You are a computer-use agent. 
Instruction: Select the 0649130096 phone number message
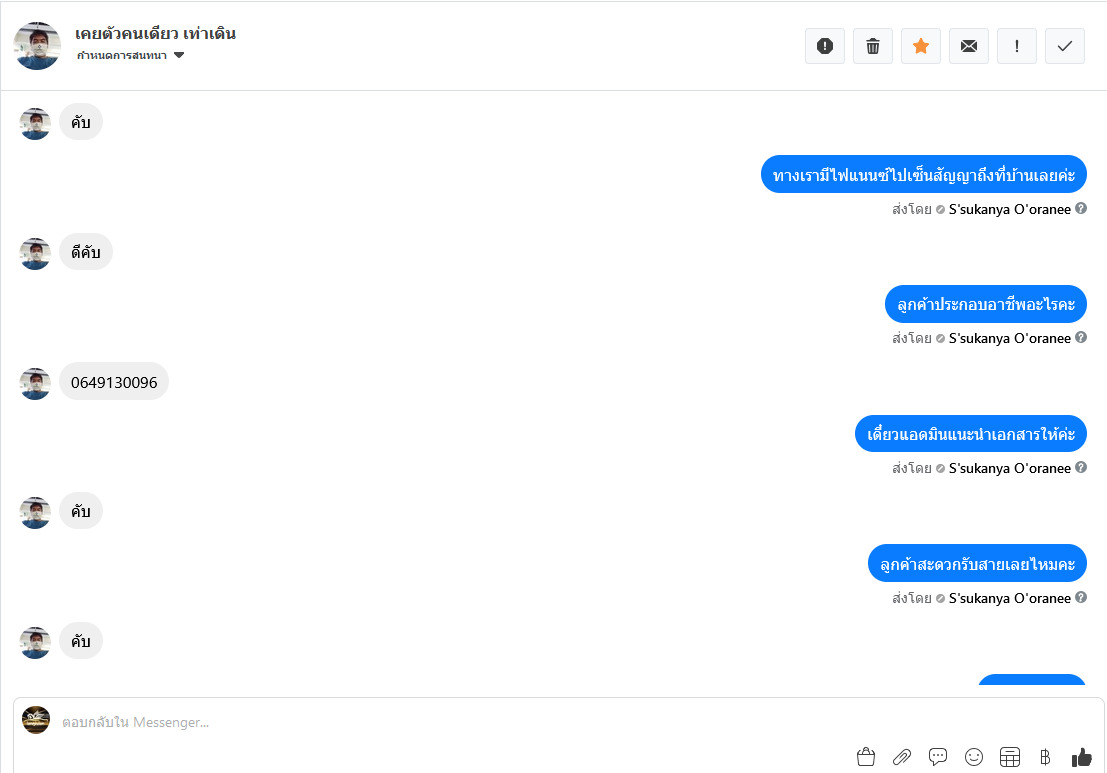[114, 382]
